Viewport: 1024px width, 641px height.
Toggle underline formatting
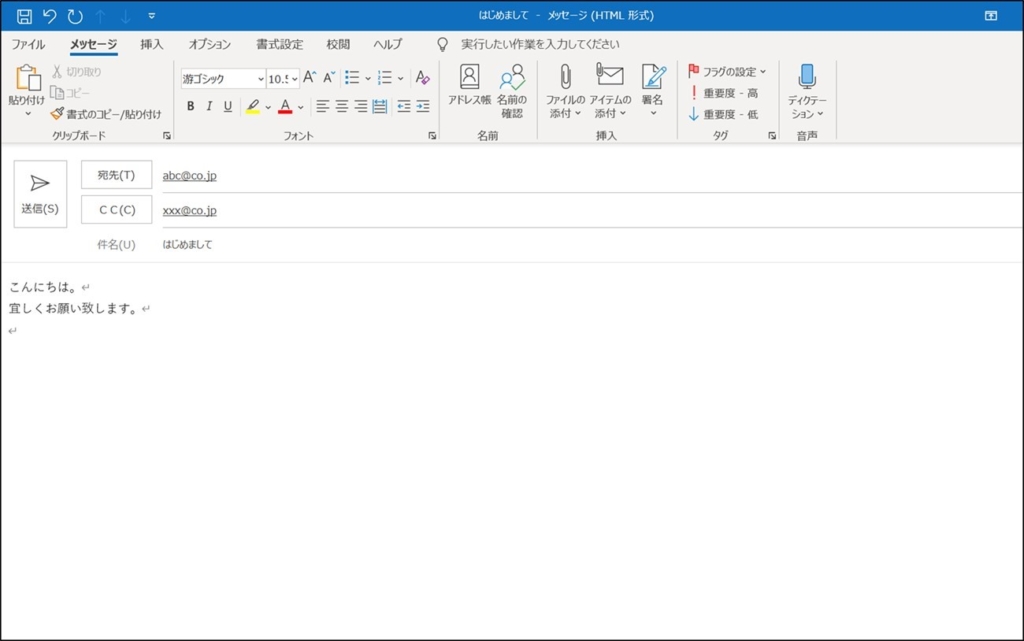227,106
